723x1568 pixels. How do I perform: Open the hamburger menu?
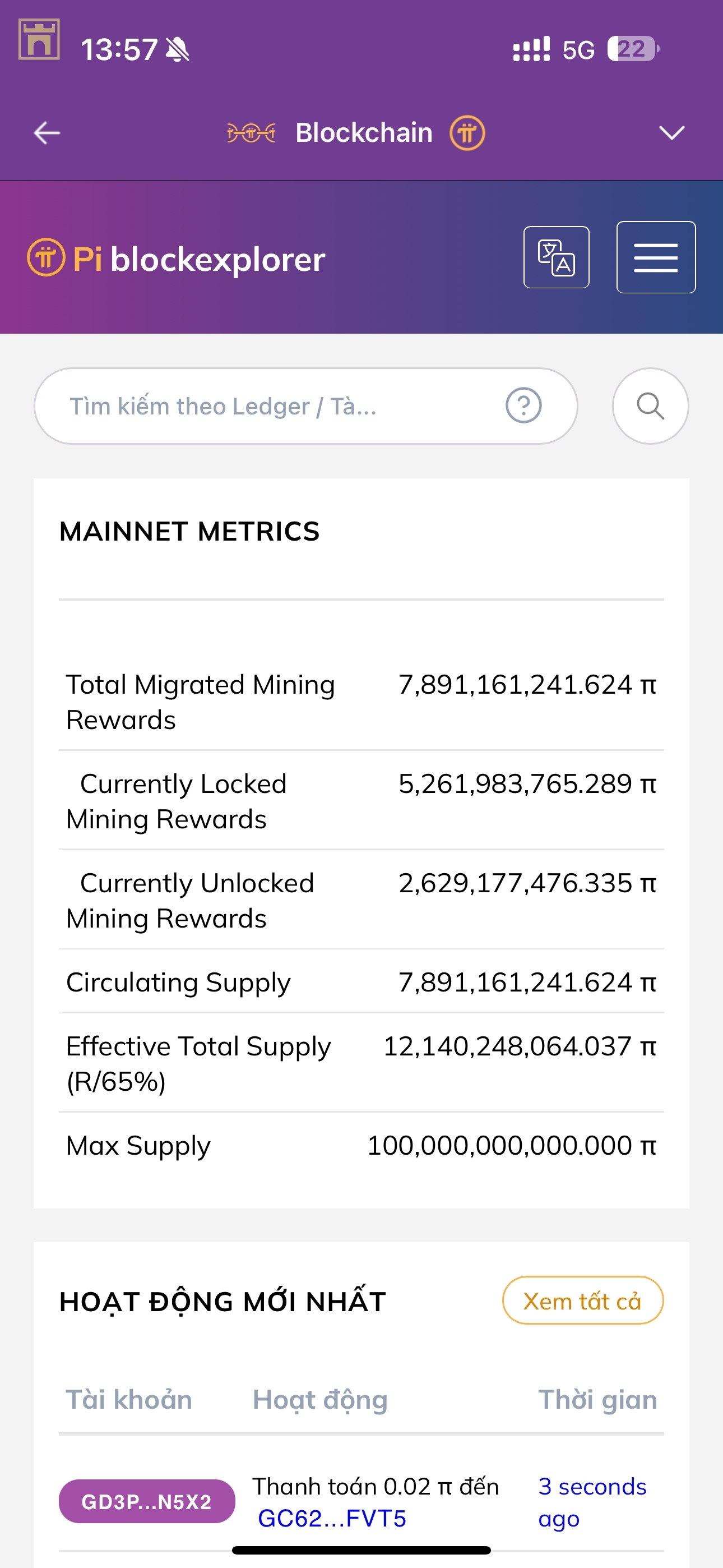655,257
